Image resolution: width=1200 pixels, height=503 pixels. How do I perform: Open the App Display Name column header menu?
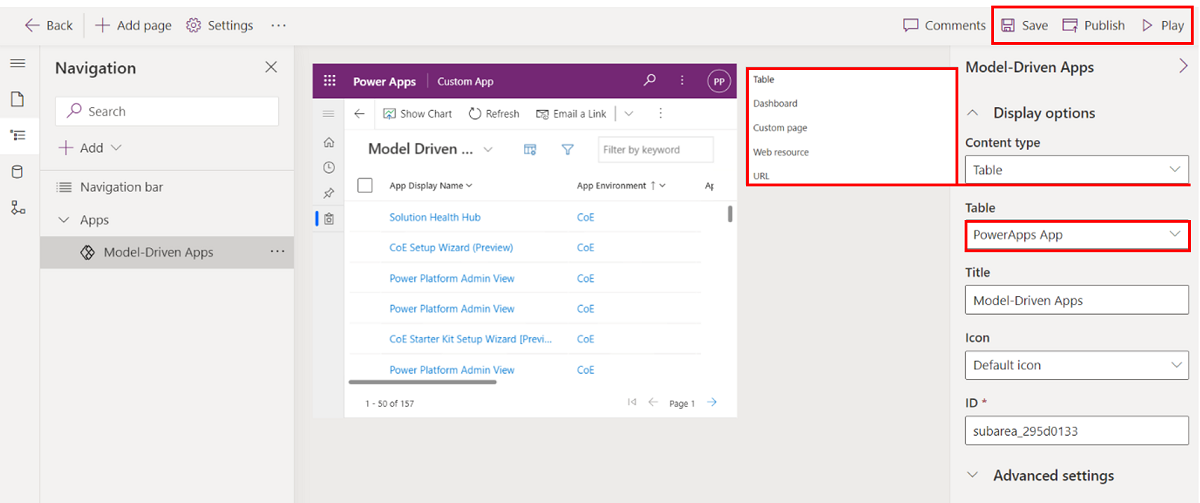[x=431, y=185]
